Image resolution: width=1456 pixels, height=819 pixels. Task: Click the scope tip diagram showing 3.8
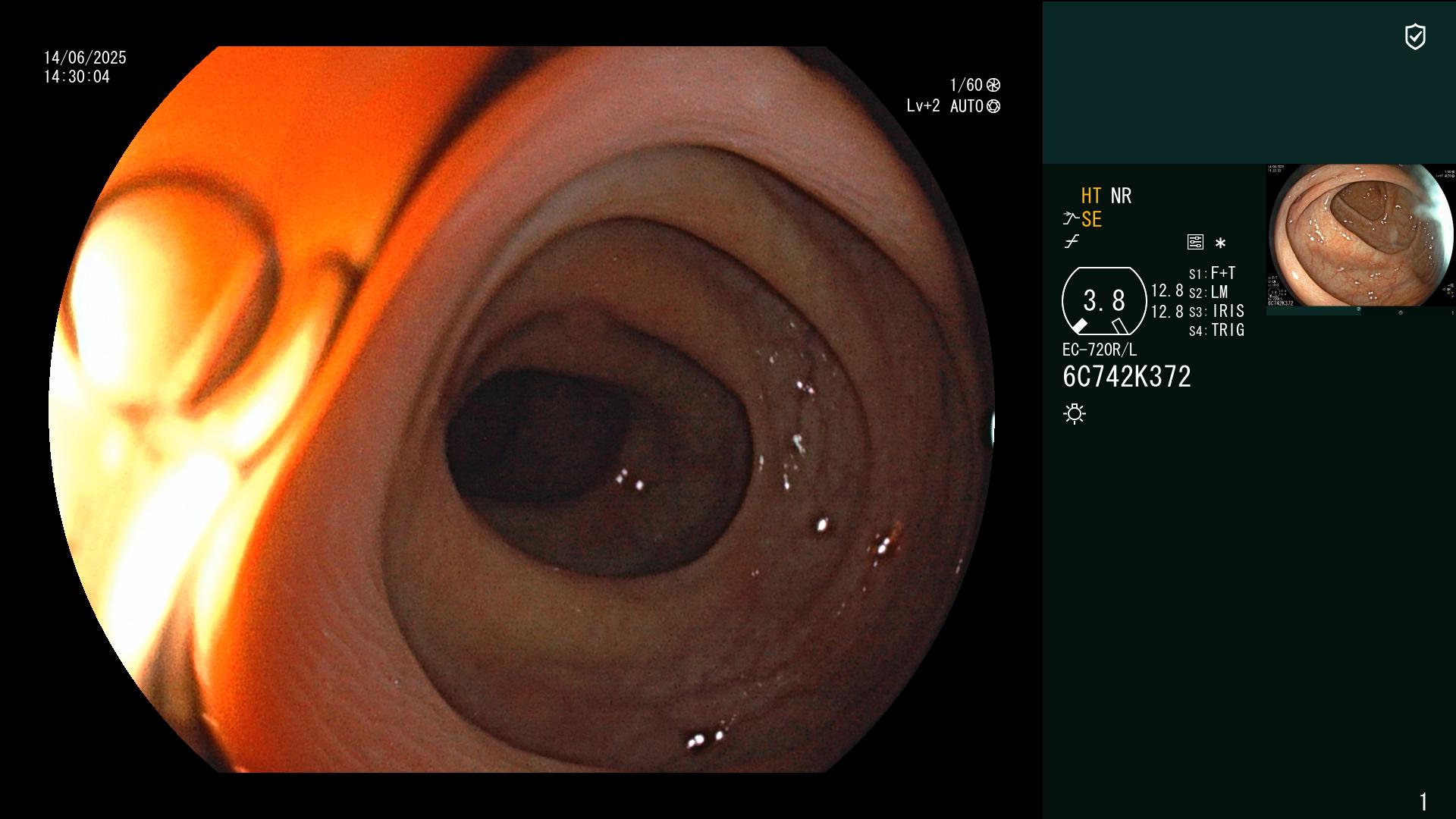[1104, 301]
